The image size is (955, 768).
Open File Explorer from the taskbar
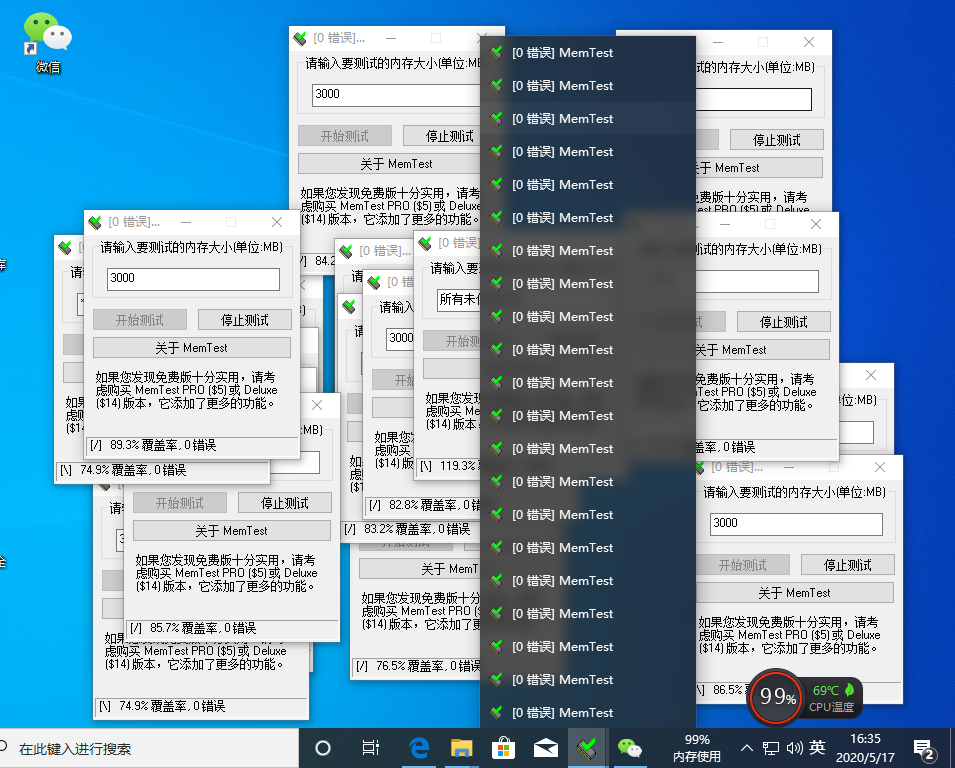pos(461,748)
